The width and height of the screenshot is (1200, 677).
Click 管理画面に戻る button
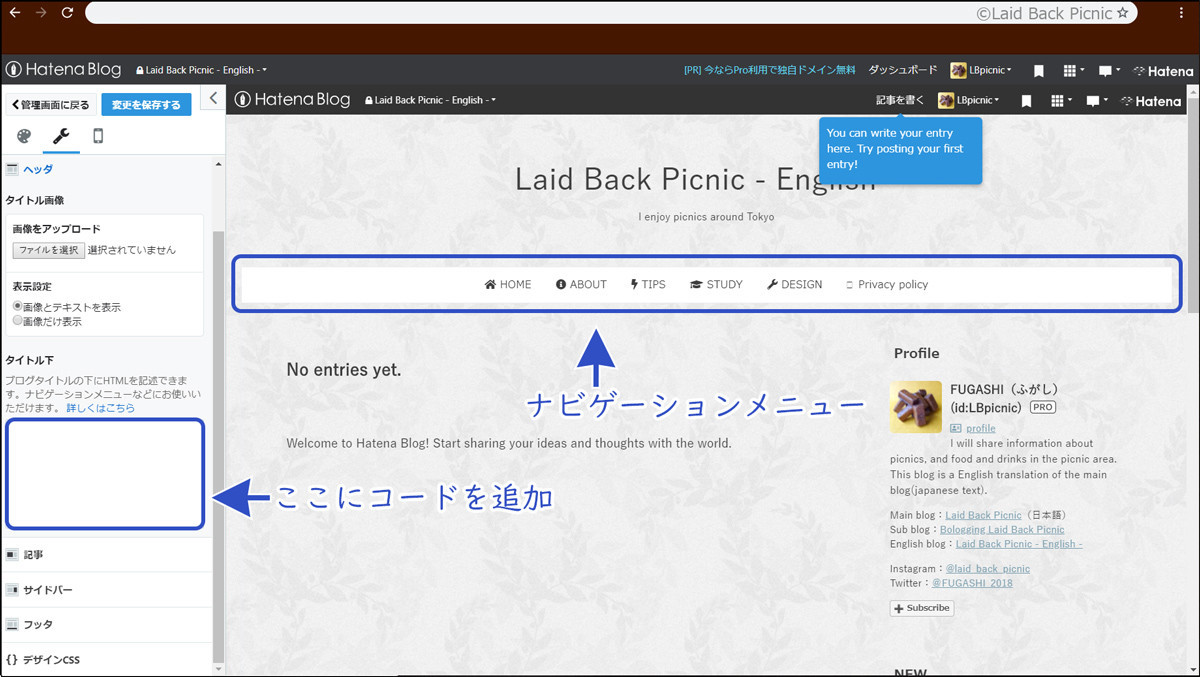click(50, 105)
